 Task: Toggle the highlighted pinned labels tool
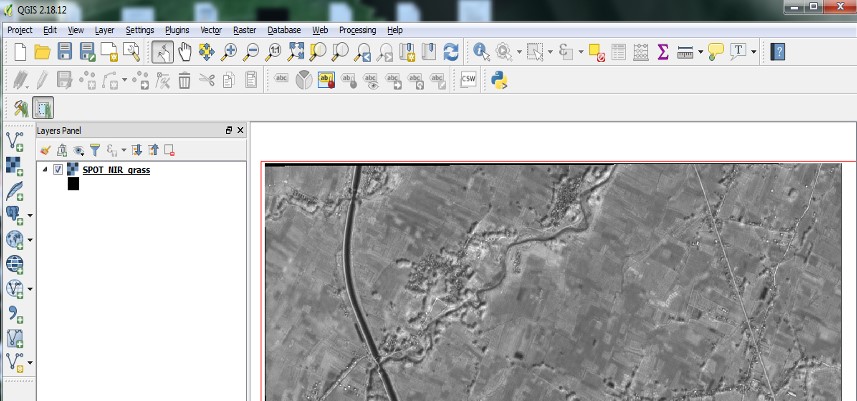[x=326, y=80]
